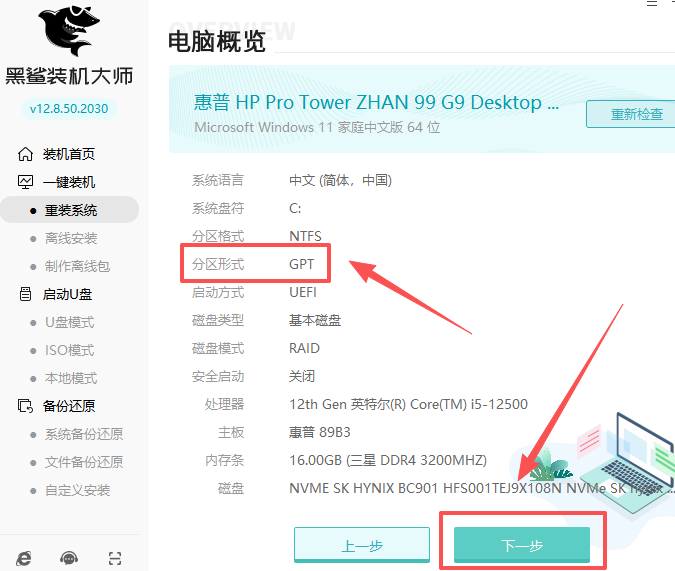Open customer service headset icon
Screen dimensions: 675x571
tap(69, 559)
